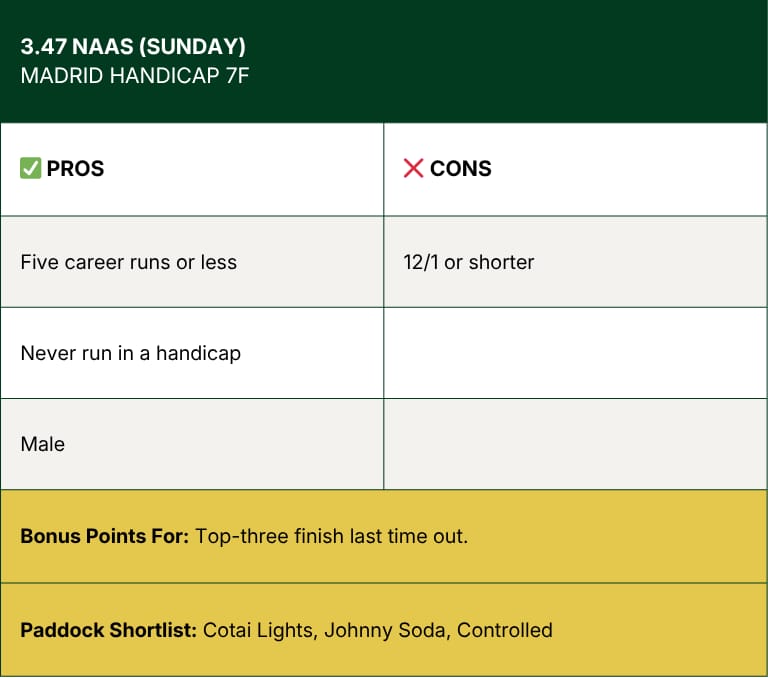
Task: Select the '12/1 or shorter' cons cell
Action: pos(576,262)
